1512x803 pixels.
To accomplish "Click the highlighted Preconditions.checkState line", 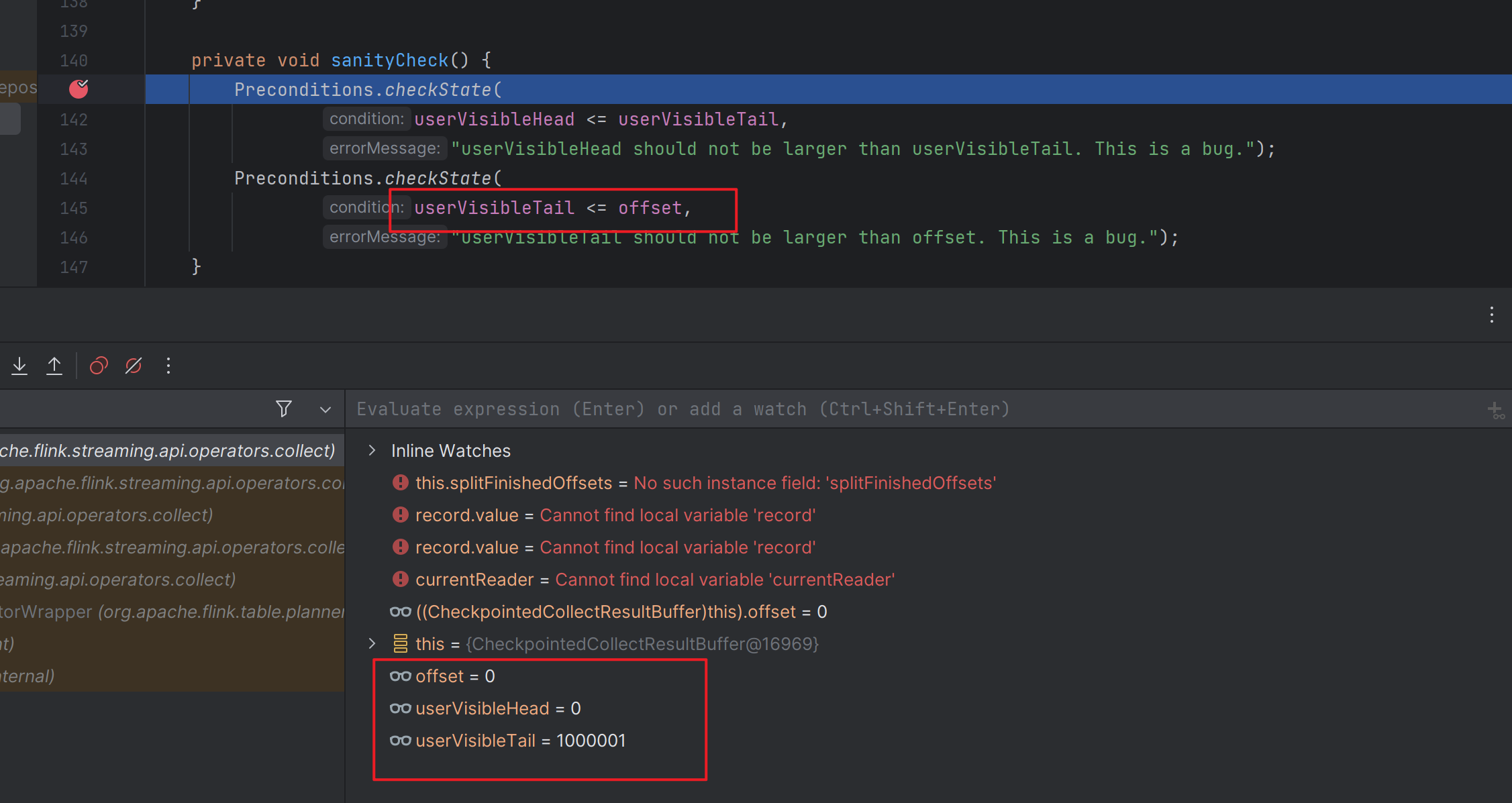I will point(829,89).
